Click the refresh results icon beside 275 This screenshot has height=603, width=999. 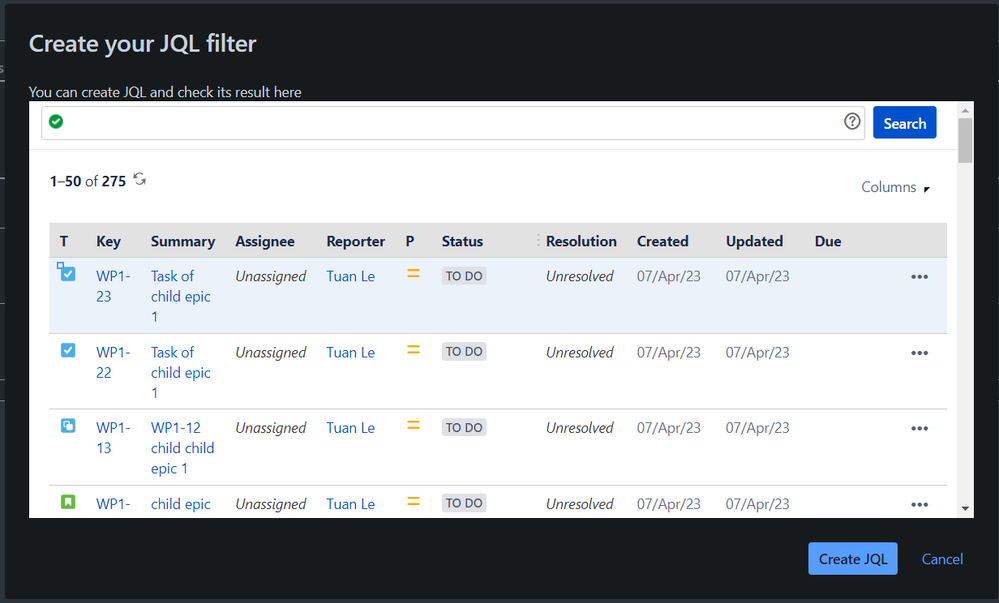click(140, 180)
